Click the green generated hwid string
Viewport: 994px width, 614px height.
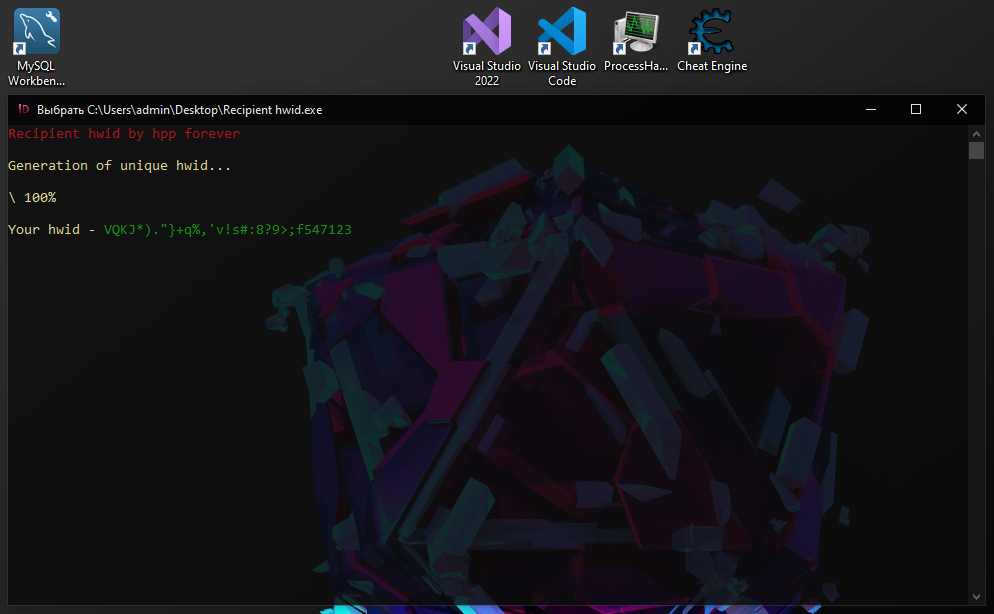(x=228, y=230)
